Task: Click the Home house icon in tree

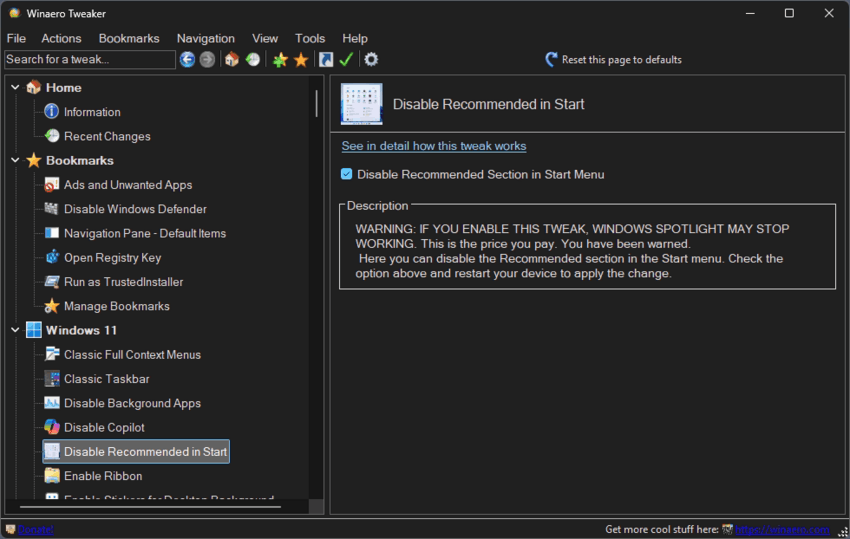Action: [x=34, y=87]
